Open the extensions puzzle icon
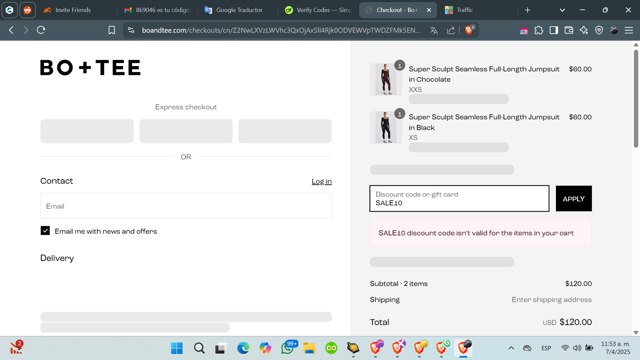 (x=539, y=30)
